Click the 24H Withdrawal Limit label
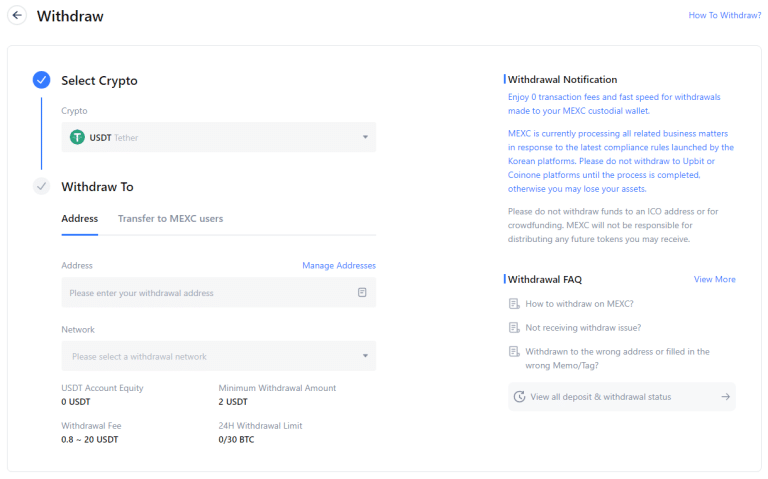The height and width of the screenshot is (479, 768). click(x=260, y=426)
